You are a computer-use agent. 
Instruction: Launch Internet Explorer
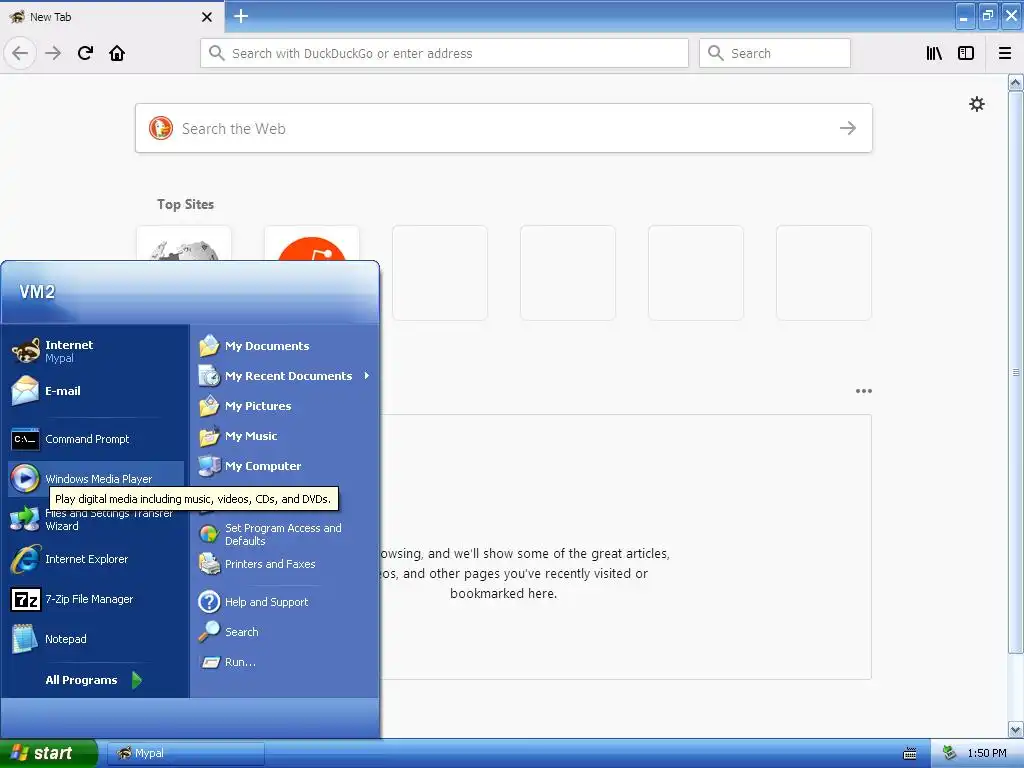[x=95, y=559]
